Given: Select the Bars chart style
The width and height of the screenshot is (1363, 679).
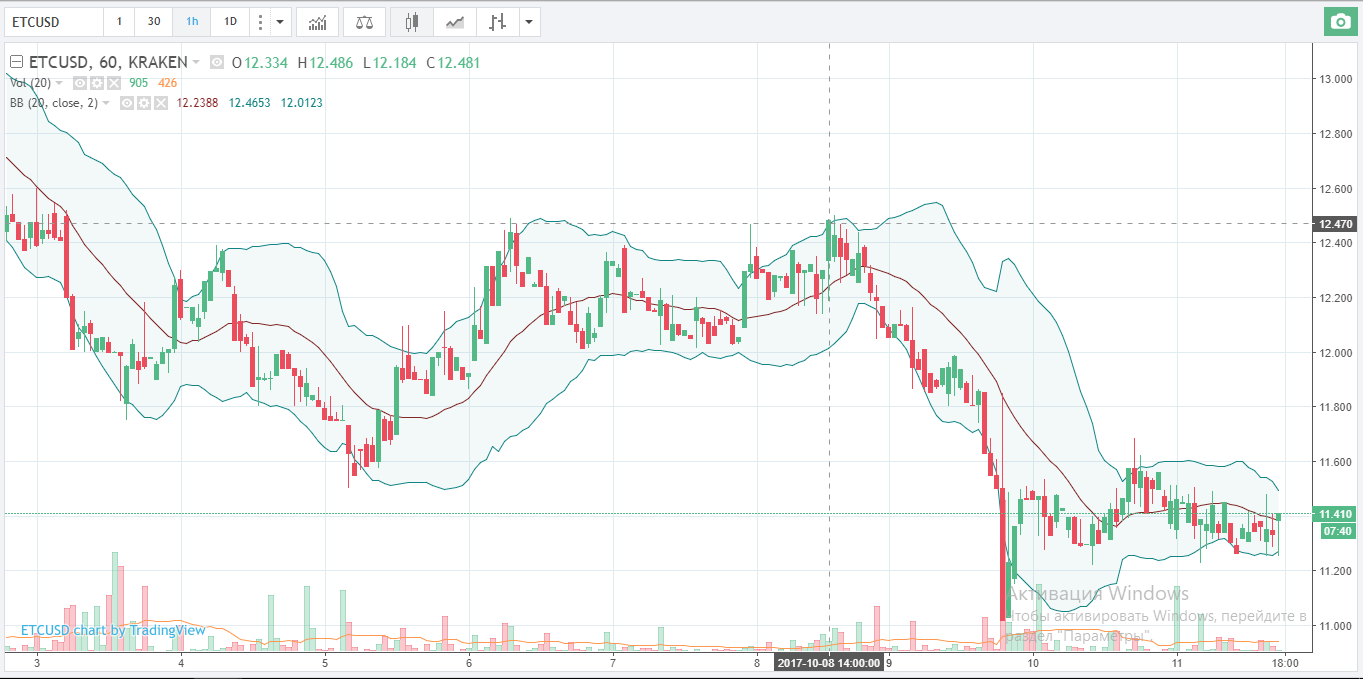Looking at the screenshot, I should point(497,21).
